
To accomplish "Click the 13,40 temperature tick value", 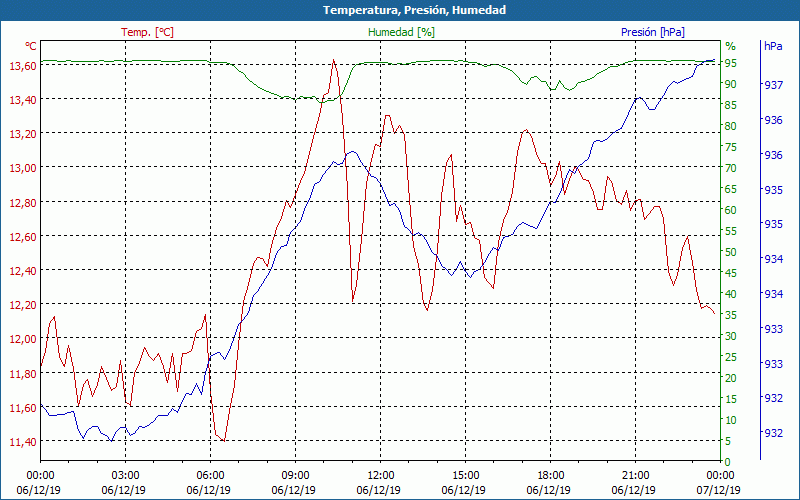I will tap(23, 100).
